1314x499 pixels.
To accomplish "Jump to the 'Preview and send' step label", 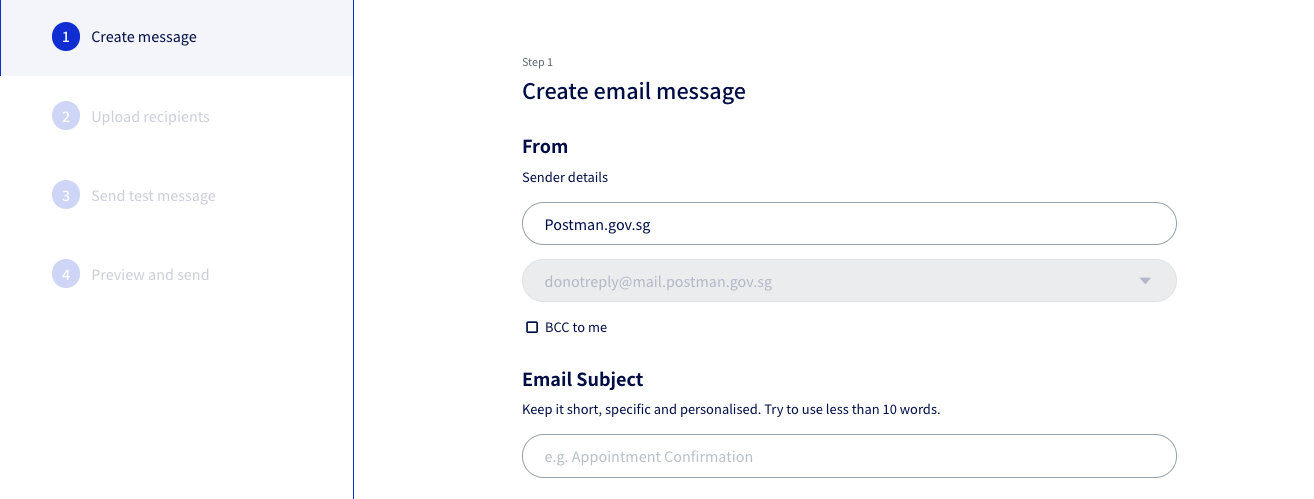I will 150,275.
